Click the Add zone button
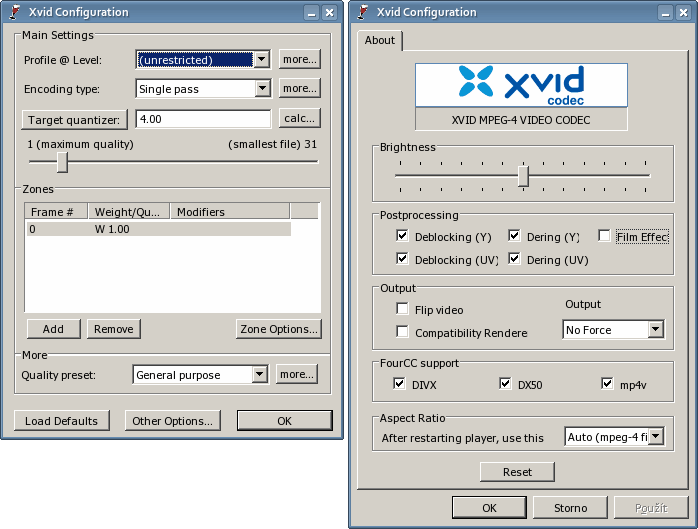 click(53, 329)
